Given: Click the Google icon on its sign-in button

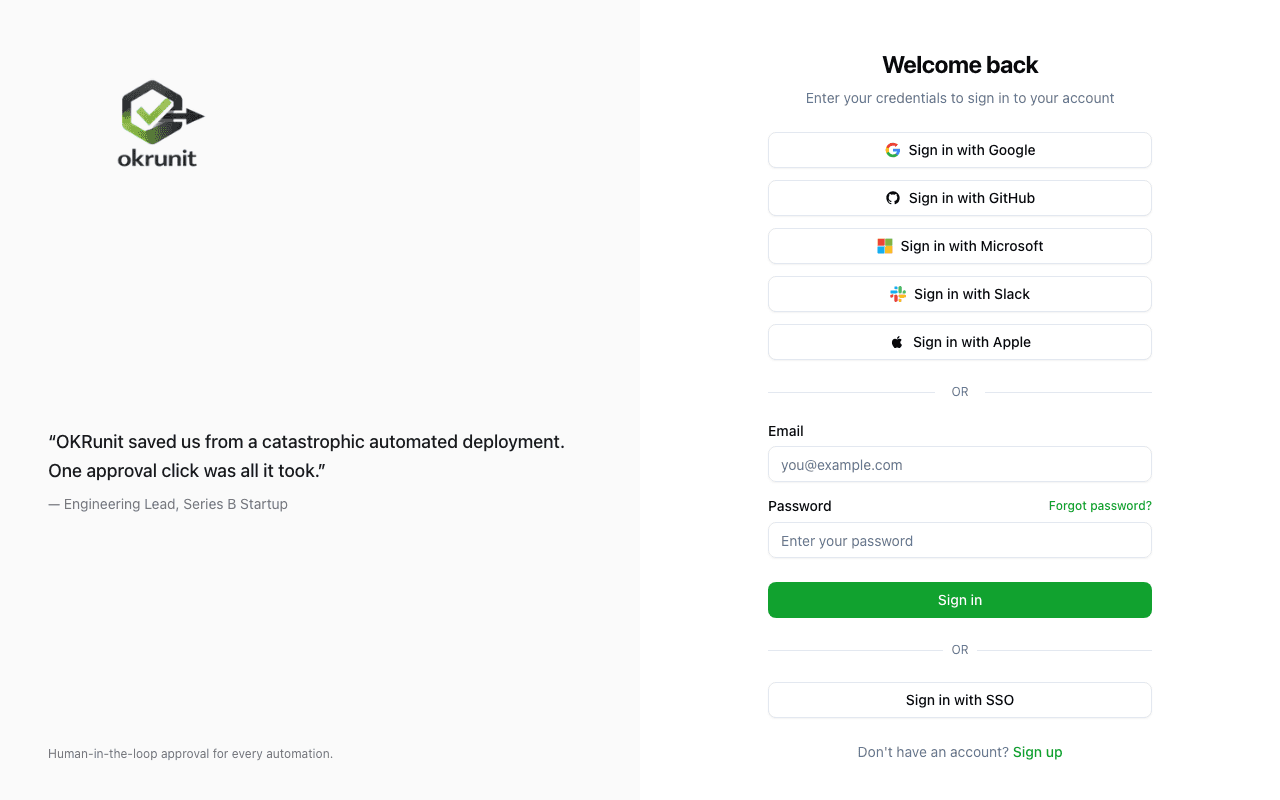Looking at the screenshot, I should [x=892, y=149].
